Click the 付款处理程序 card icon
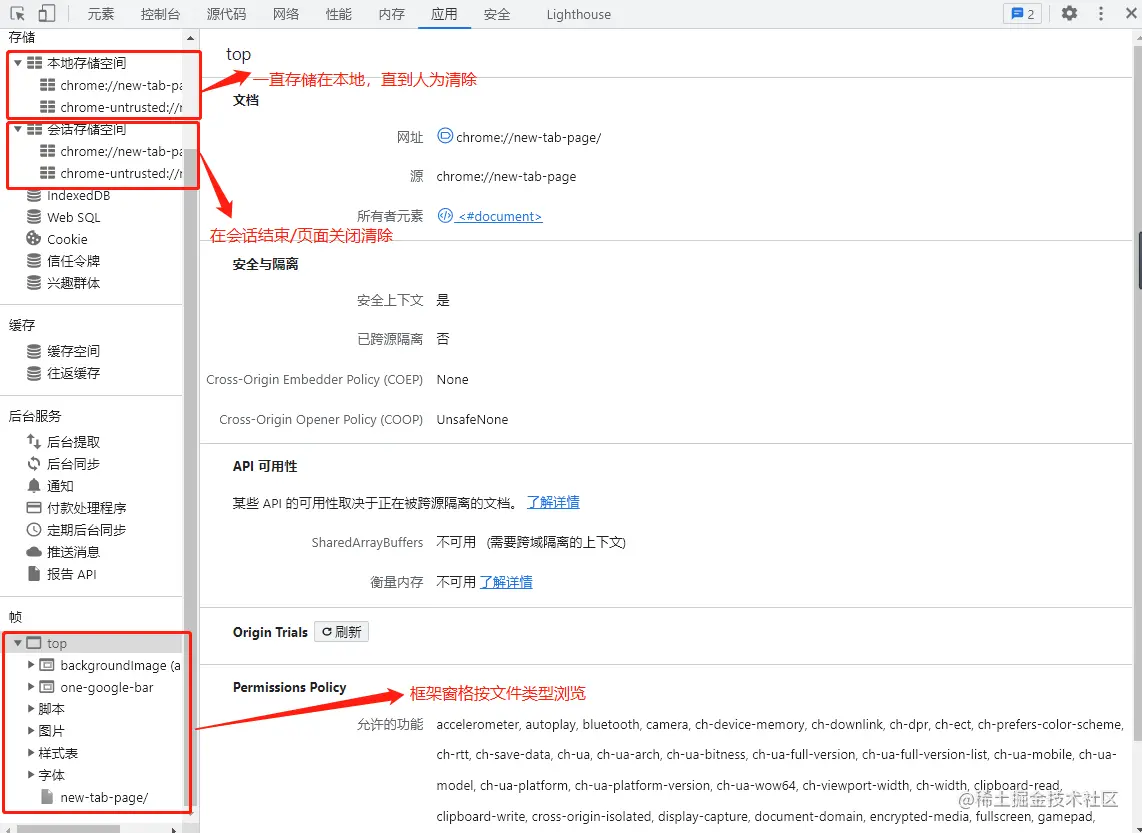The image size is (1142, 833). (x=34, y=508)
